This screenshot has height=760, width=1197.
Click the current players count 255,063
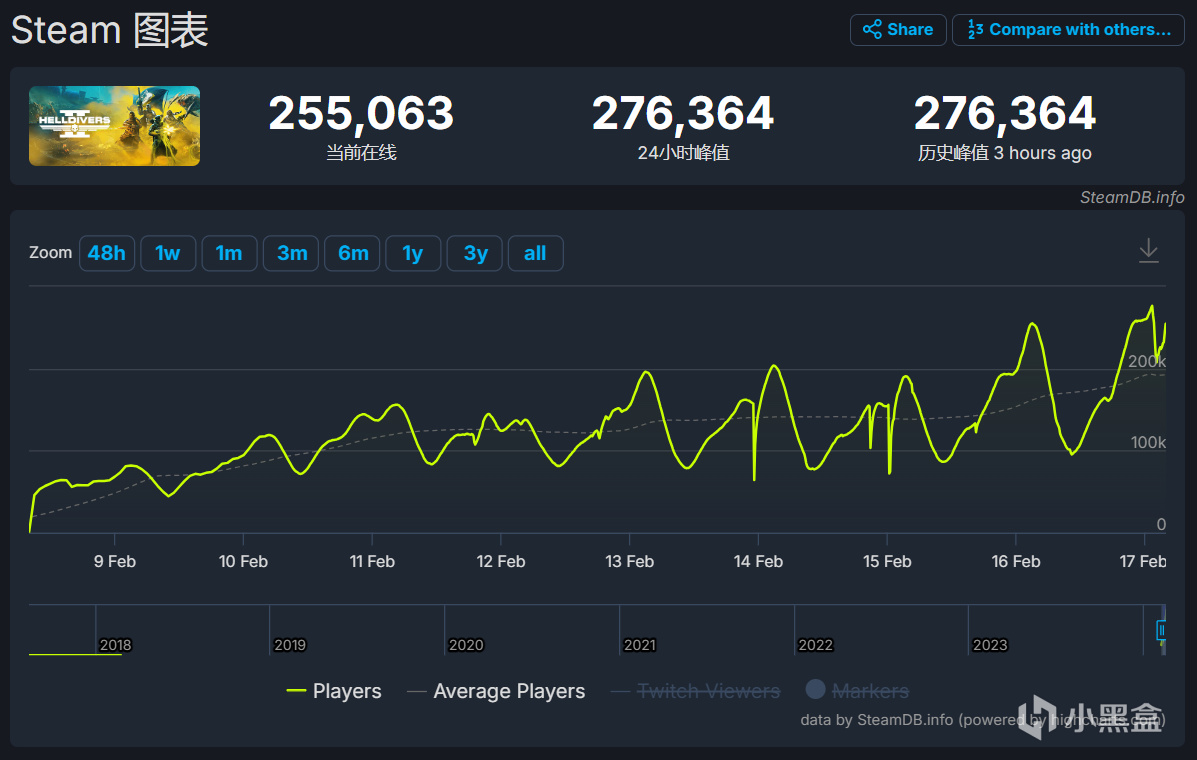(x=361, y=113)
